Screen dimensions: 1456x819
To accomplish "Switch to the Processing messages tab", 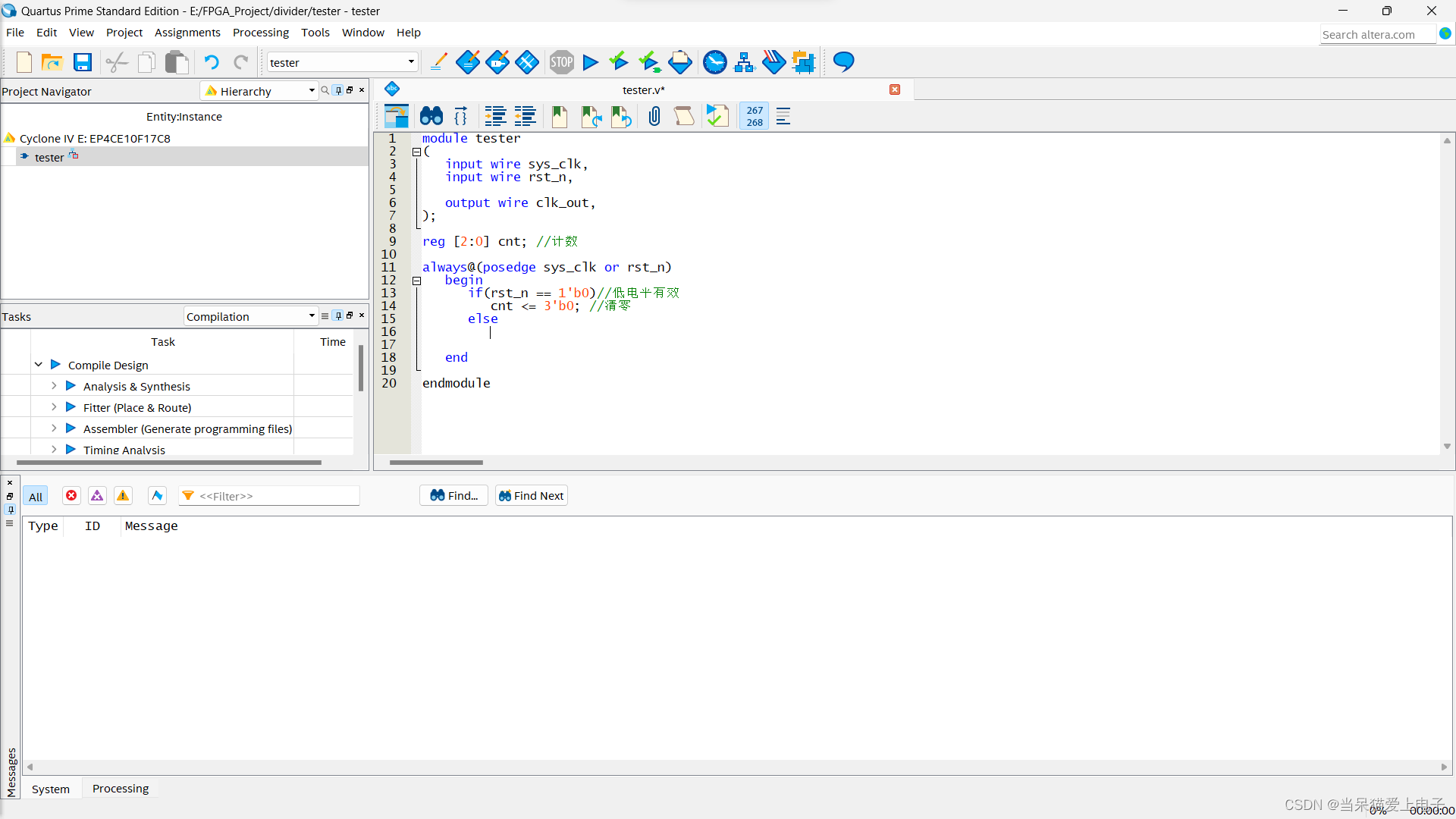I will click(x=121, y=789).
